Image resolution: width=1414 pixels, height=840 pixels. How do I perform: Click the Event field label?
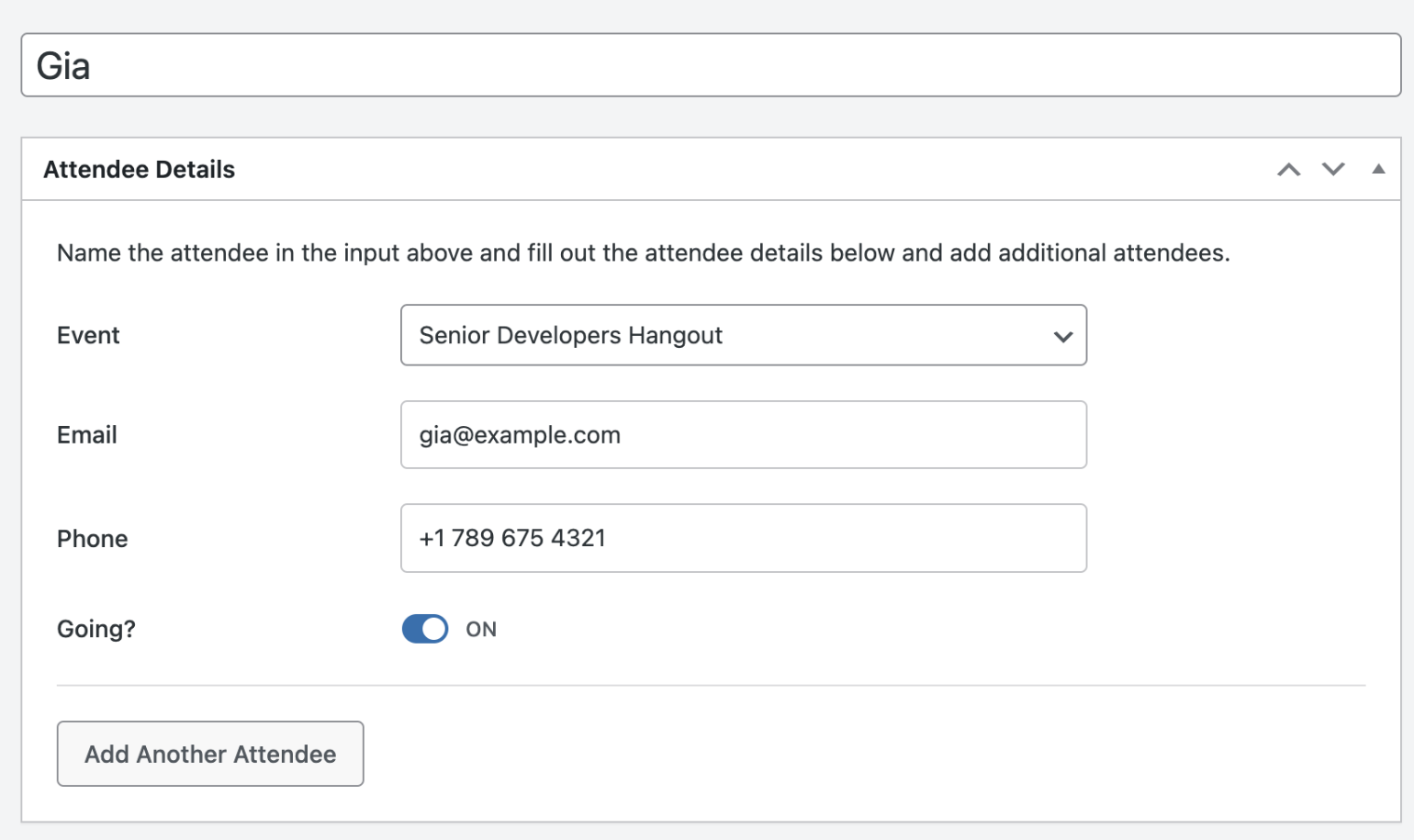(x=88, y=335)
